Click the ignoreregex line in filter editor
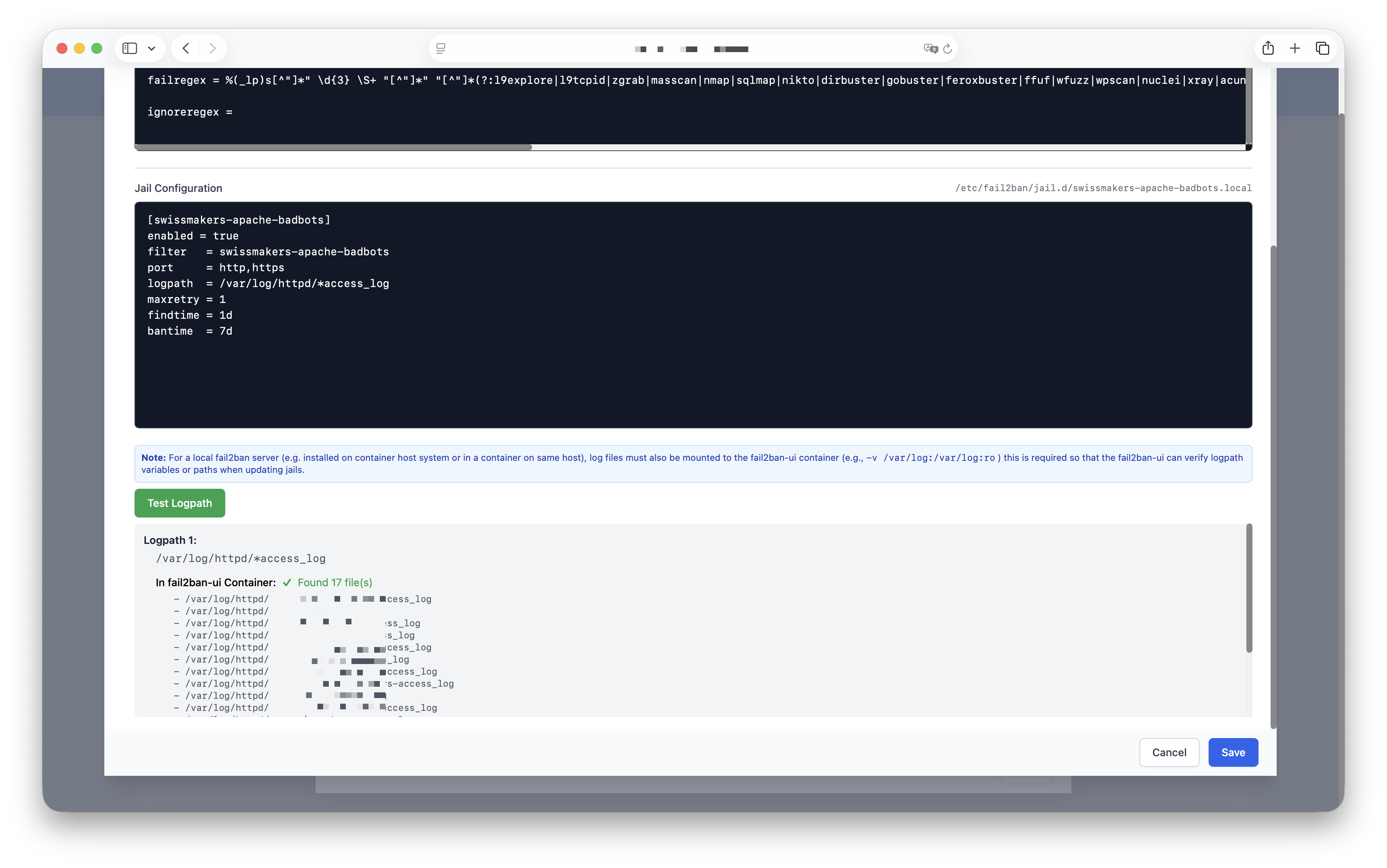Image resolution: width=1387 pixels, height=868 pixels. (x=190, y=112)
